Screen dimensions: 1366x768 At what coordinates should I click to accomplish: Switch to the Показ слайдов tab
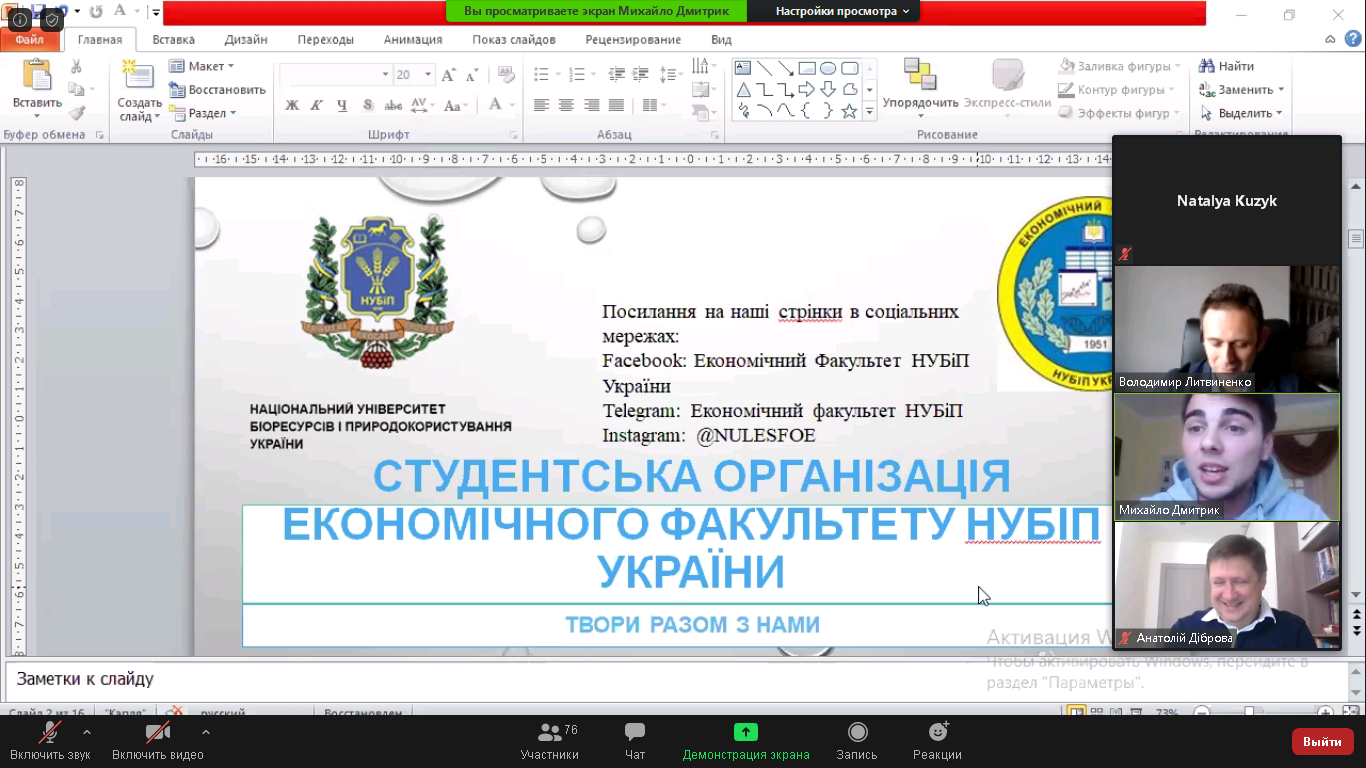(x=514, y=40)
